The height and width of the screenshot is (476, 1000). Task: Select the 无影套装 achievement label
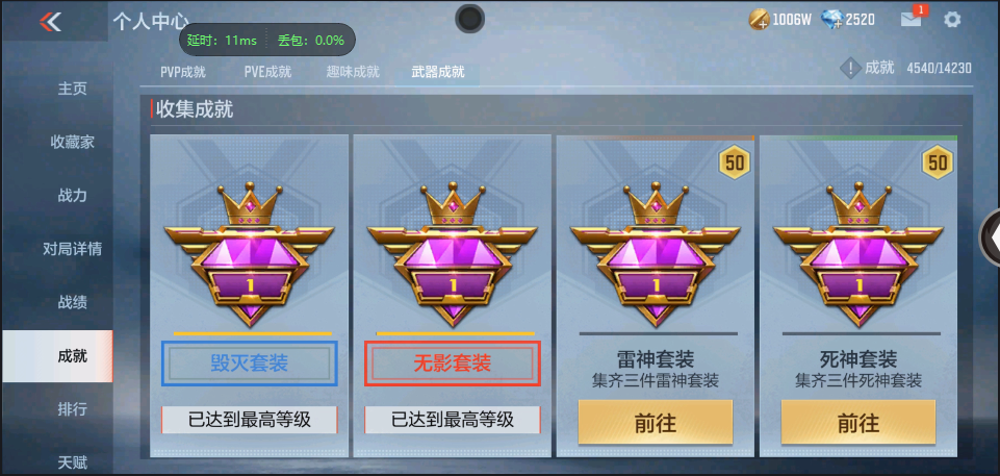tap(452, 363)
